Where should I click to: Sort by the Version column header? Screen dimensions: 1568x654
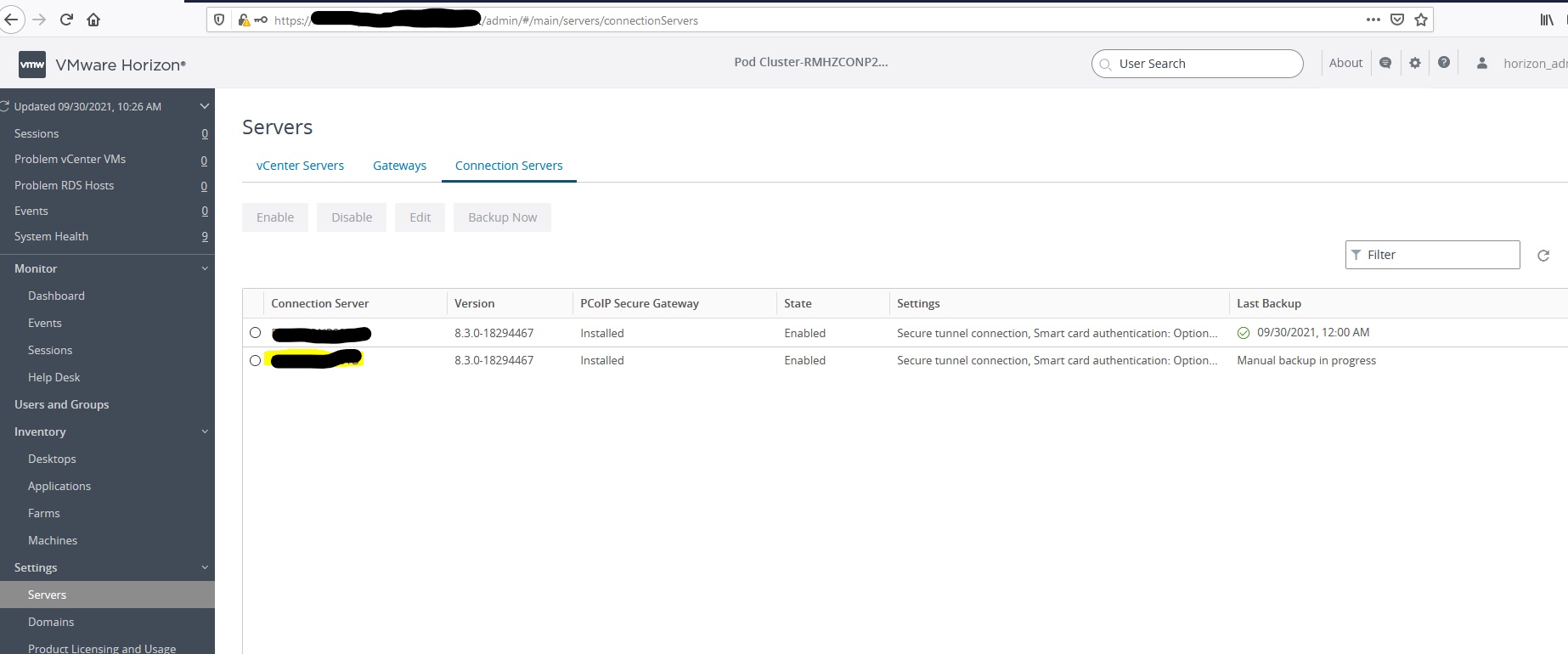click(x=474, y=303)
